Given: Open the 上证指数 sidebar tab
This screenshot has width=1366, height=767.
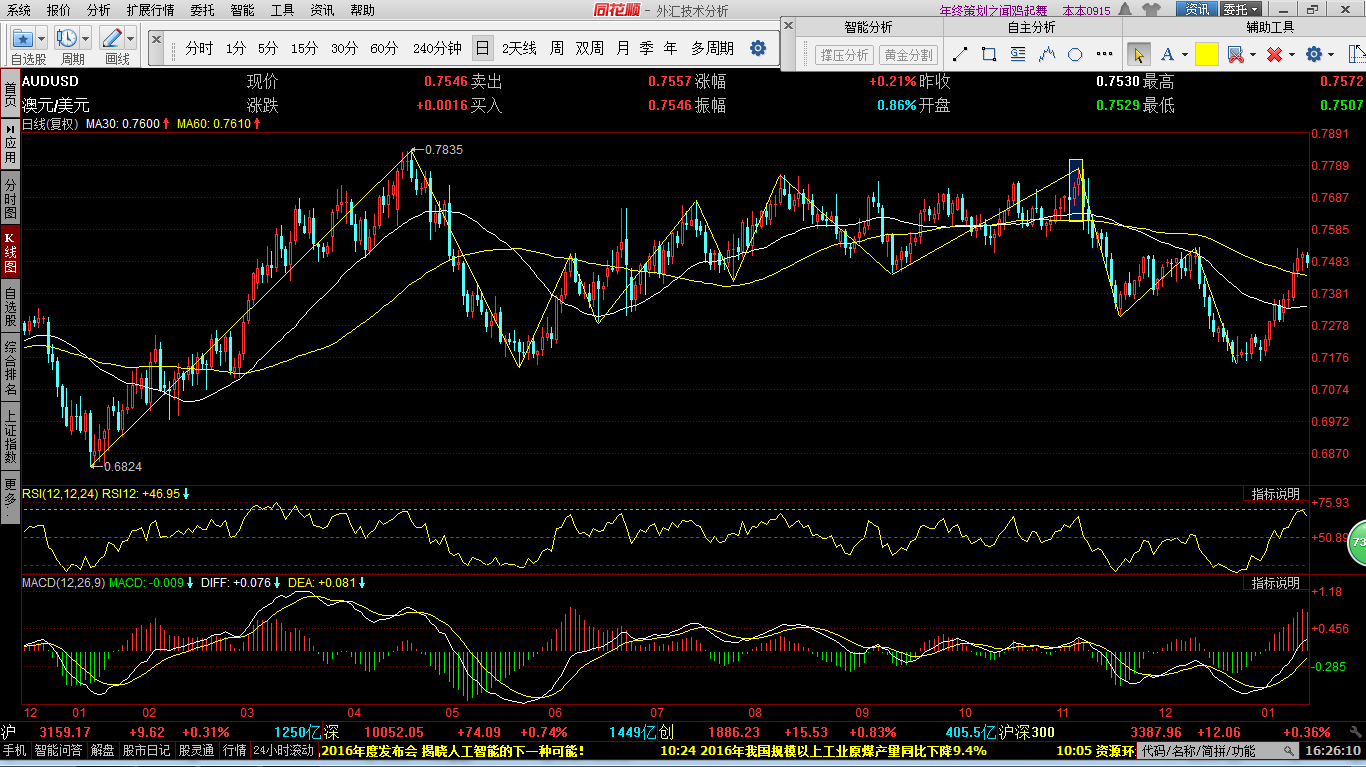Looking at the screenshot, I should pyautogui.click(x=10, y=437).
